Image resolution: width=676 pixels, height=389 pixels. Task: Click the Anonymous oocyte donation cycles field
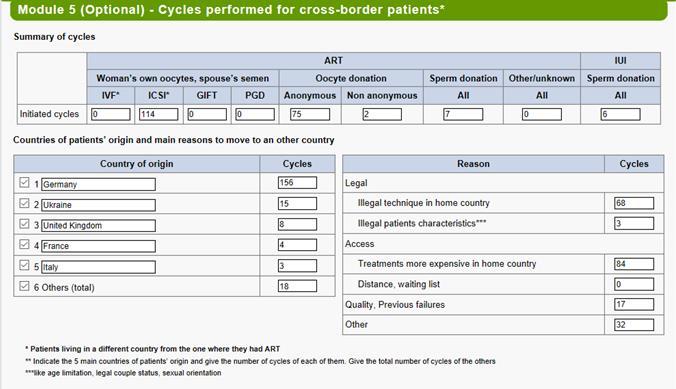click(310, 114)
